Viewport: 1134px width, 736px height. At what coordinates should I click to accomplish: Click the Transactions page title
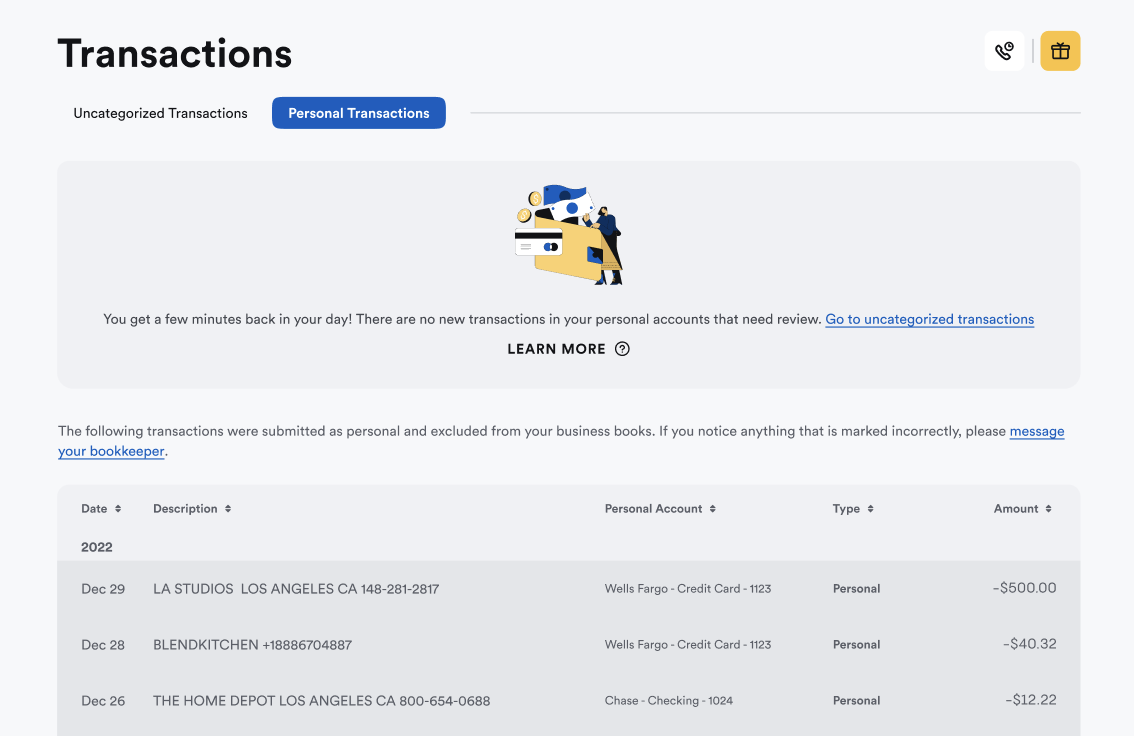pyautogui.click(x=174, y=53)
